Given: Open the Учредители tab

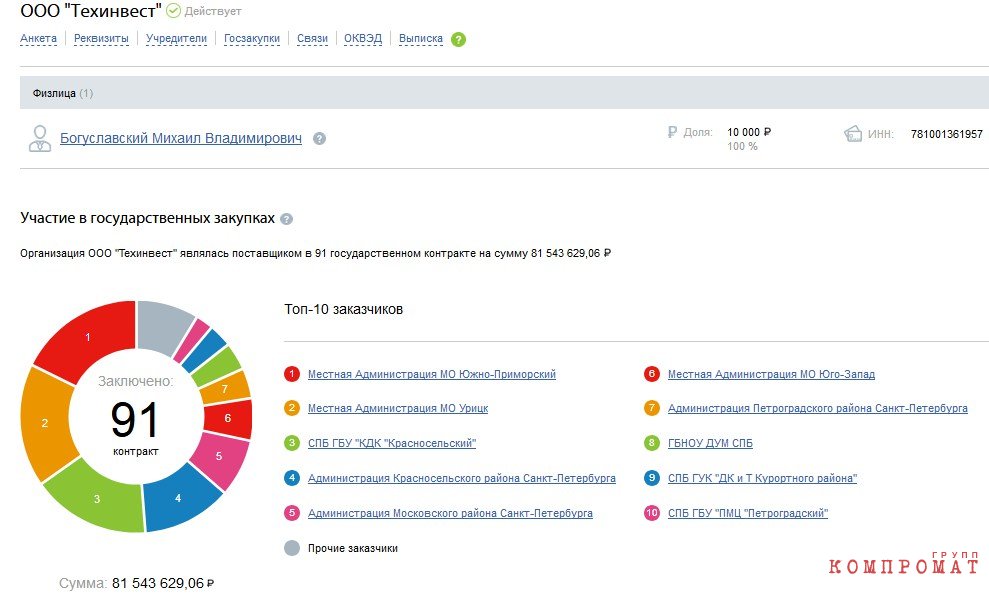Looking at the screenshot, I should (176, 38).
